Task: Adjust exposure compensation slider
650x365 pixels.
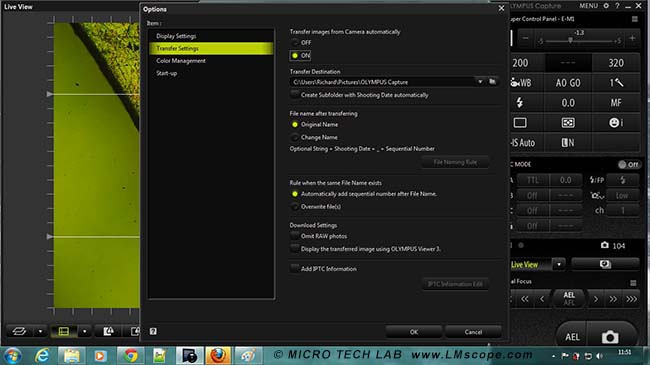Action: tap(570, 40)
